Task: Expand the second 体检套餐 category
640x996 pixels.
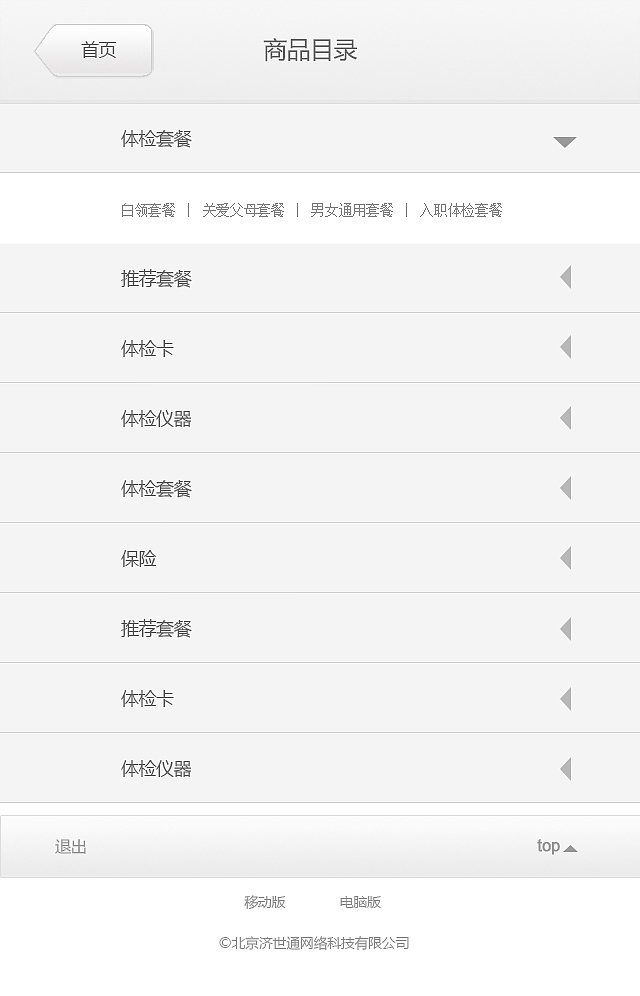Action: point(565,488)
